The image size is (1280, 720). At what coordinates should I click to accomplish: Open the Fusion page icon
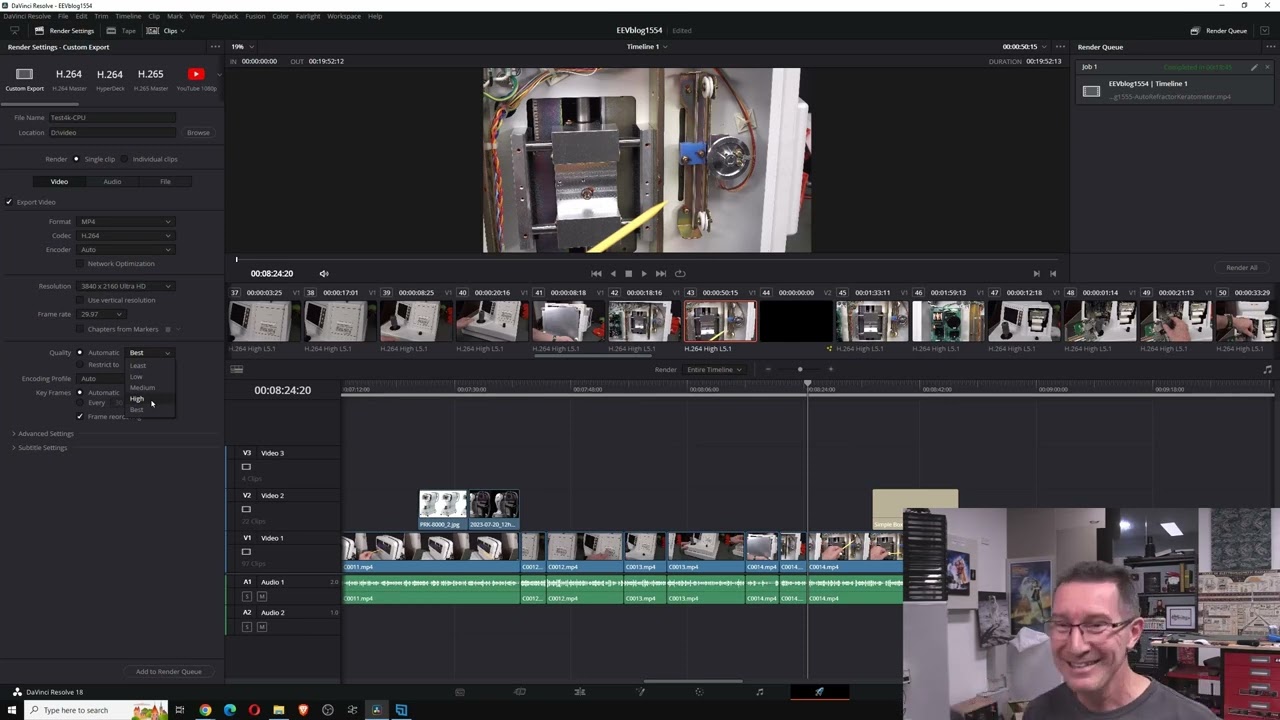pyautogui.click(x=640, y=692)
